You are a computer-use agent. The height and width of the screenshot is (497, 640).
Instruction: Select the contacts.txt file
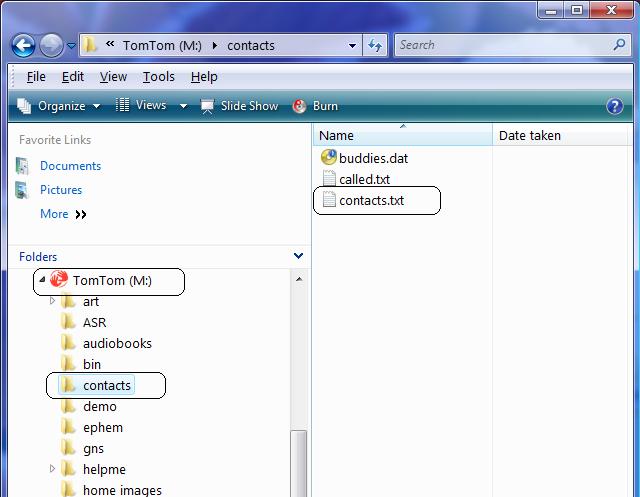tap(371, 200)
